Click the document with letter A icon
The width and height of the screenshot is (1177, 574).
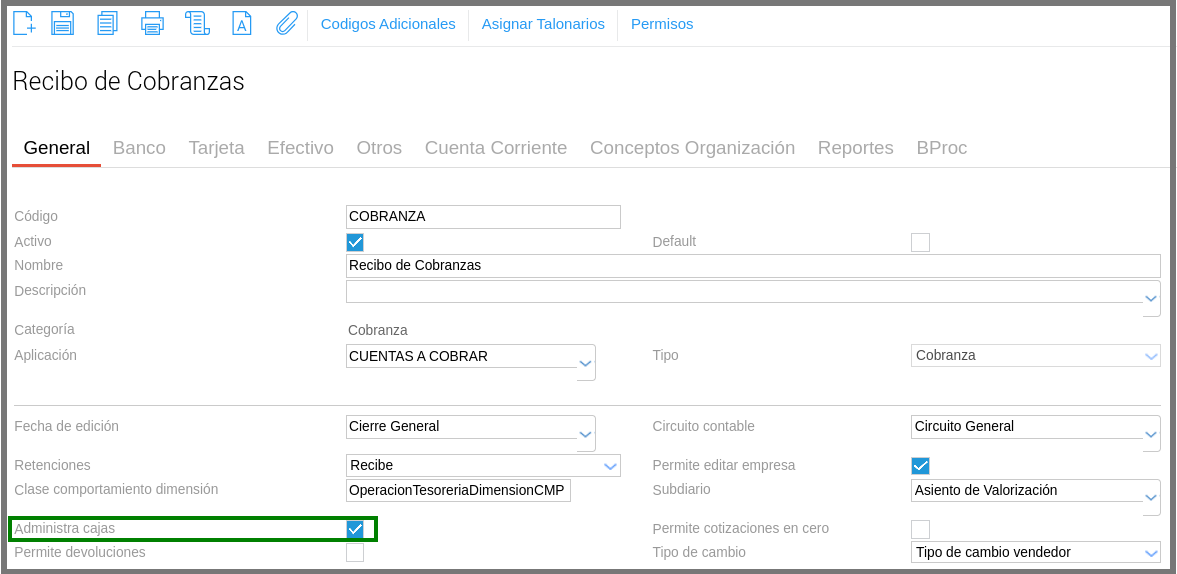pyautogui.click(x=242, y=23)
